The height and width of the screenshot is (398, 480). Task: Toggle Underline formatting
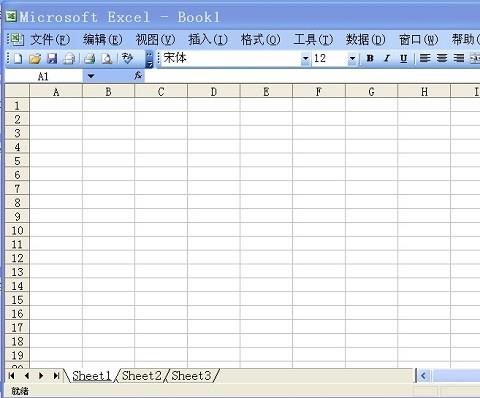point(403,58)
